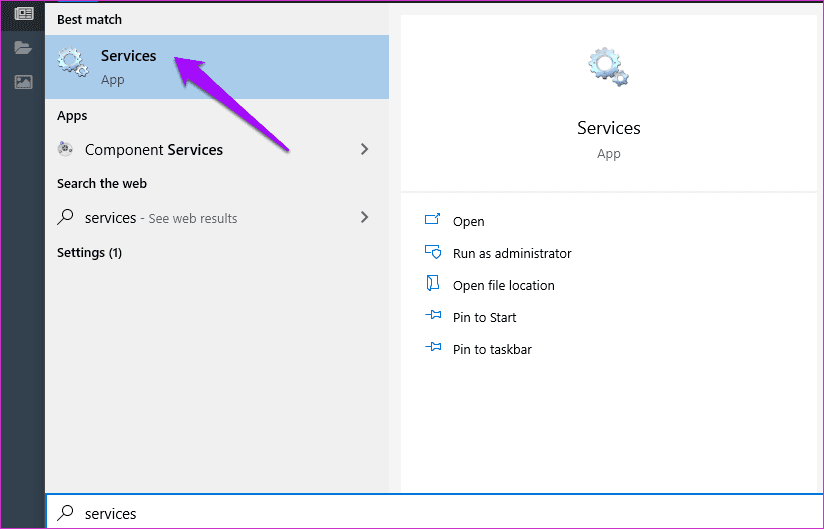Open 'services - See web results' entry
824x529 pixels.
pyautogui.click(x=217, y=217)
